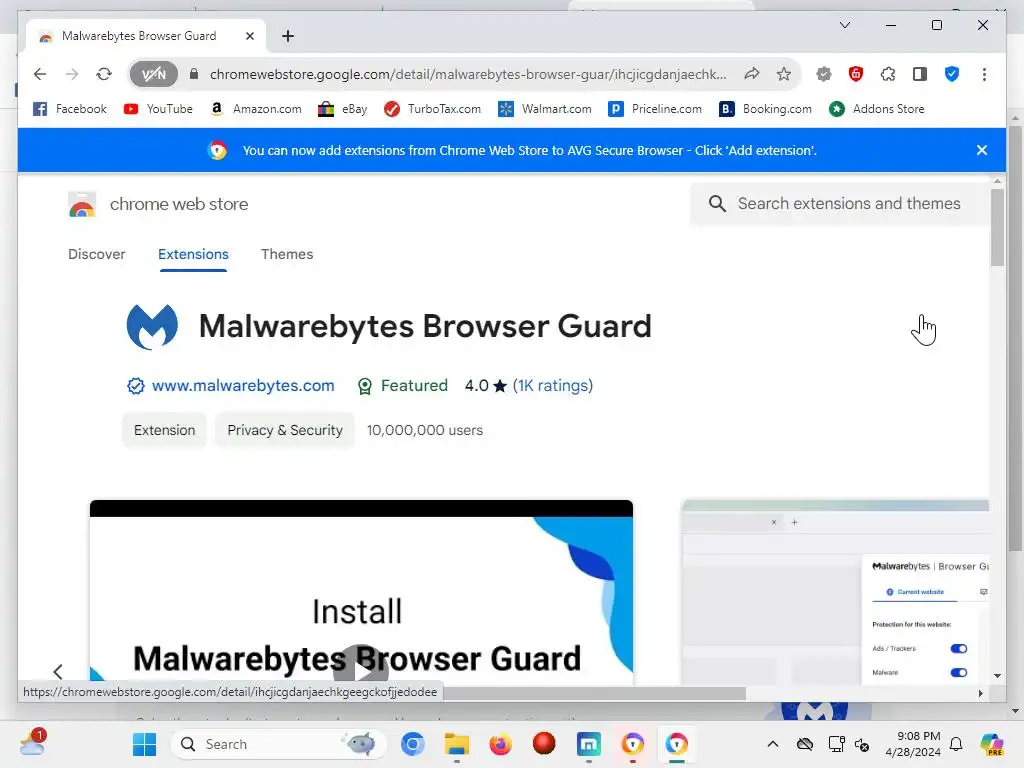Viewport: 1024px width, 768px height.
Task: Switch to the Themes tab
Action: [287, 254]
